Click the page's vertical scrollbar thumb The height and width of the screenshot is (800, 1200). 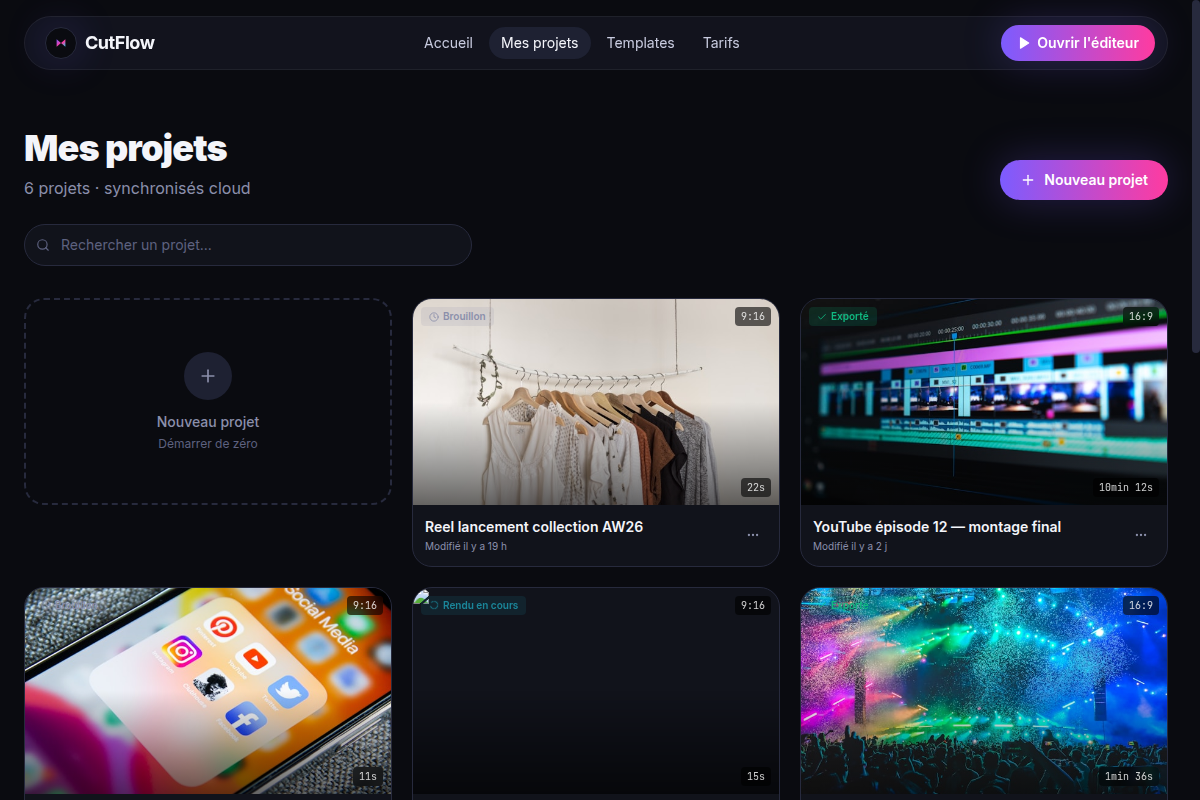click(x=1196, y=175)
